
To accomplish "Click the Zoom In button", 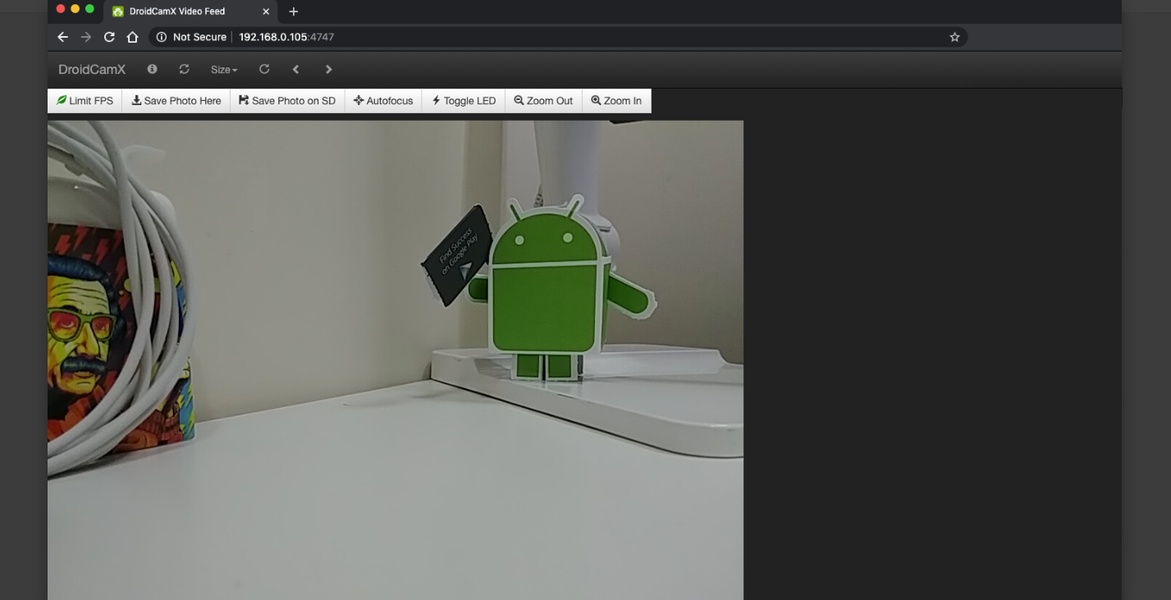I will (x=616, y=101).
